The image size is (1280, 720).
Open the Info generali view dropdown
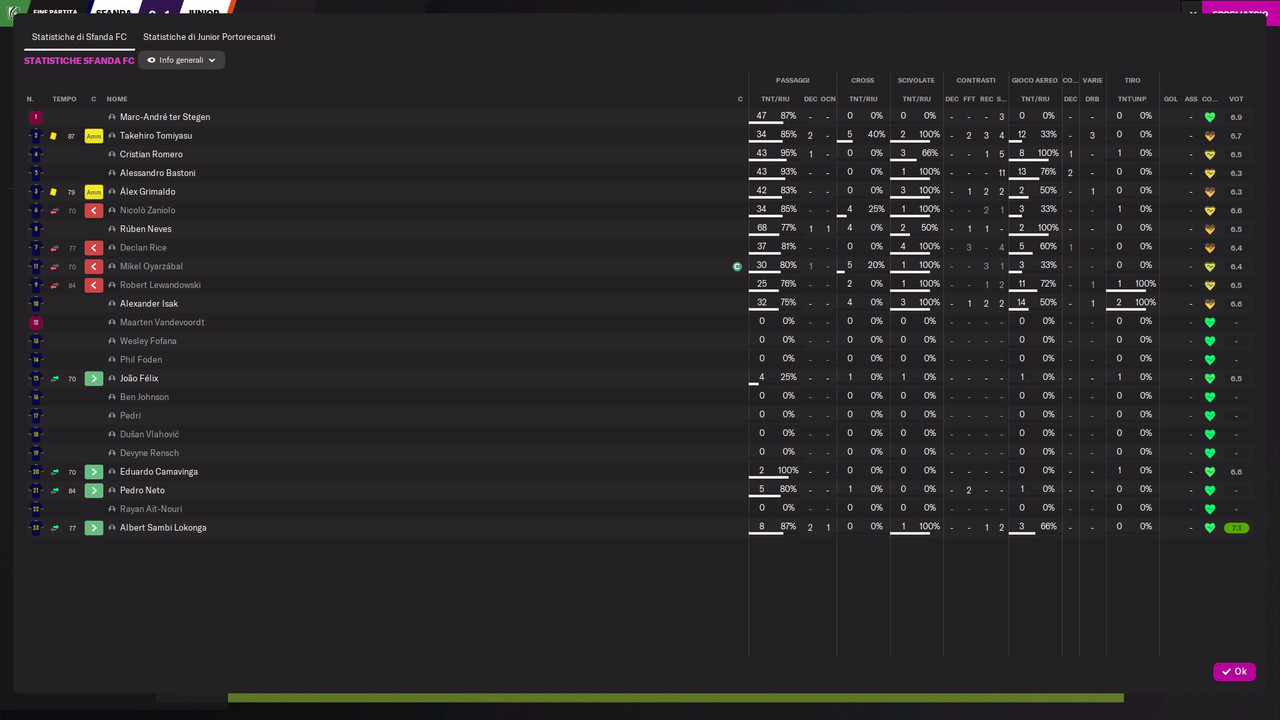point(182,60)
